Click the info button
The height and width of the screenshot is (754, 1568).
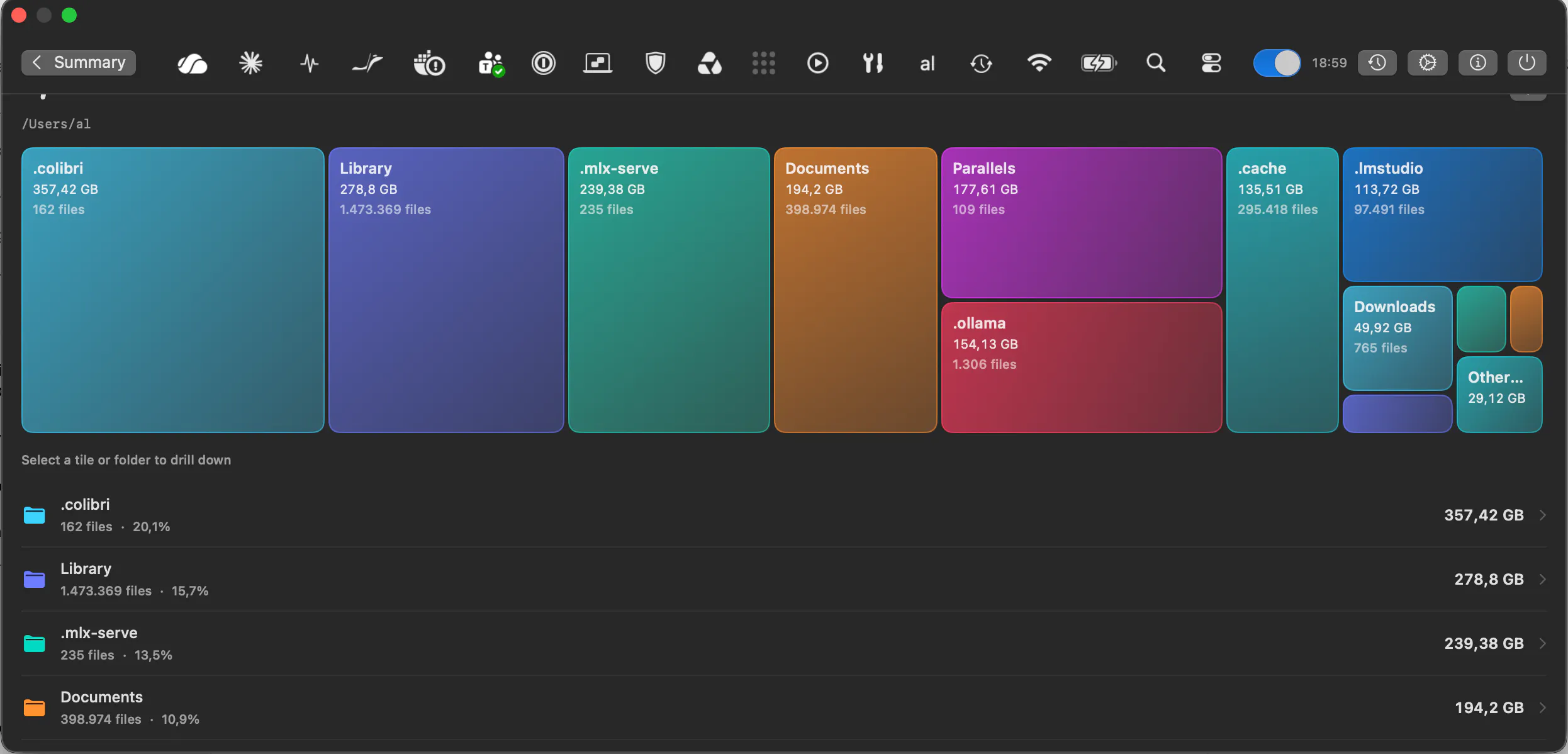1477,63
